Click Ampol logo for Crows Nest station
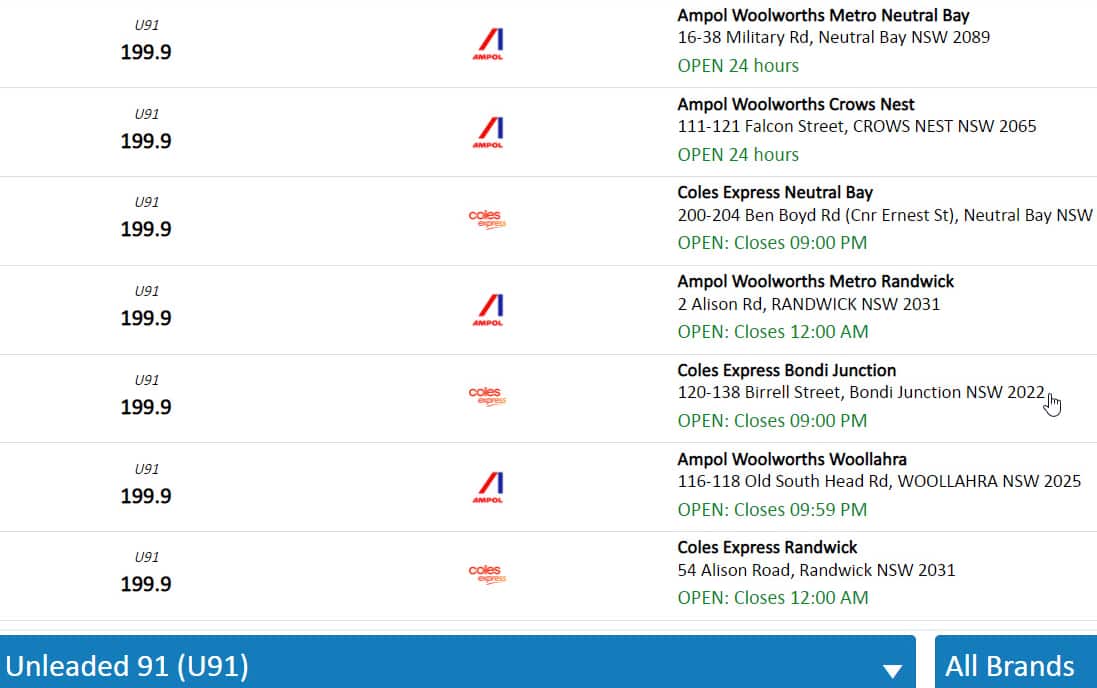Screen dimensions: 1097x688 click(488, 133)
